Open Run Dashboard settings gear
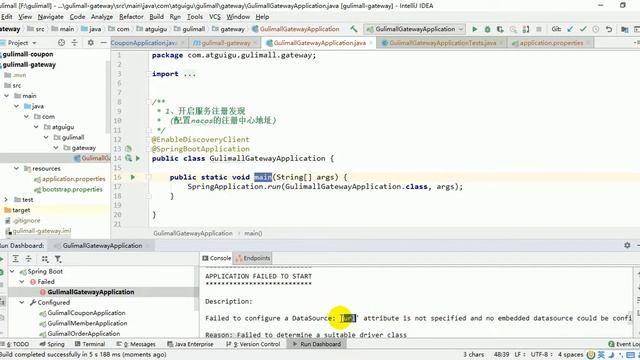Image resolution: width=640 pixels, height=360 pixels. coord(627,245)
